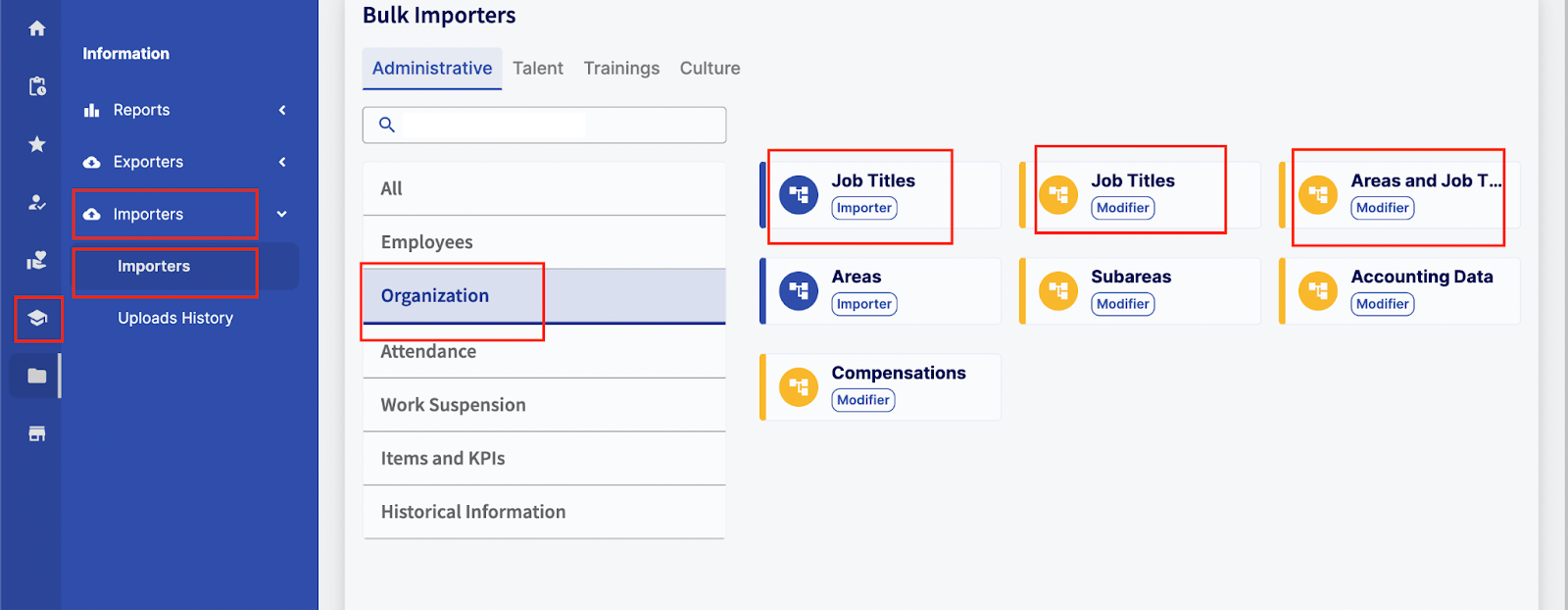1568x610 pixels.
Task: Click the store icon in the sidebar
Action: pyautogui.click(x=37, y=433)
